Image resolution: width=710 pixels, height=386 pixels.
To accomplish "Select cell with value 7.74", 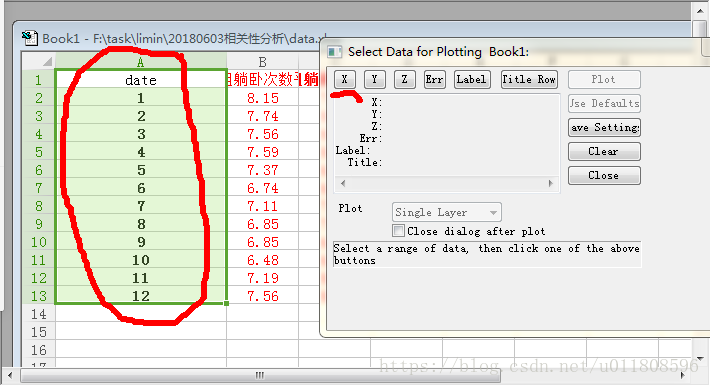I will (x=262, y=116).
